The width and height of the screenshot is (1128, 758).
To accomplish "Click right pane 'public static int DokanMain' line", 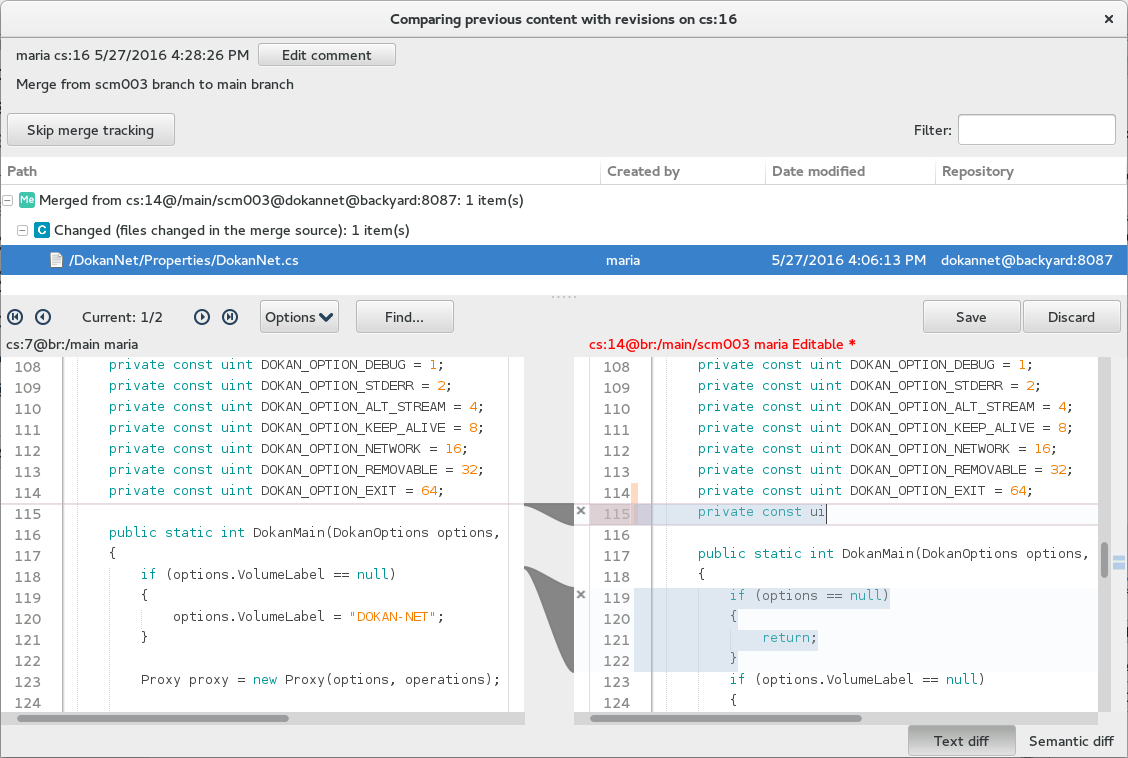I will [x=893, y=554].
